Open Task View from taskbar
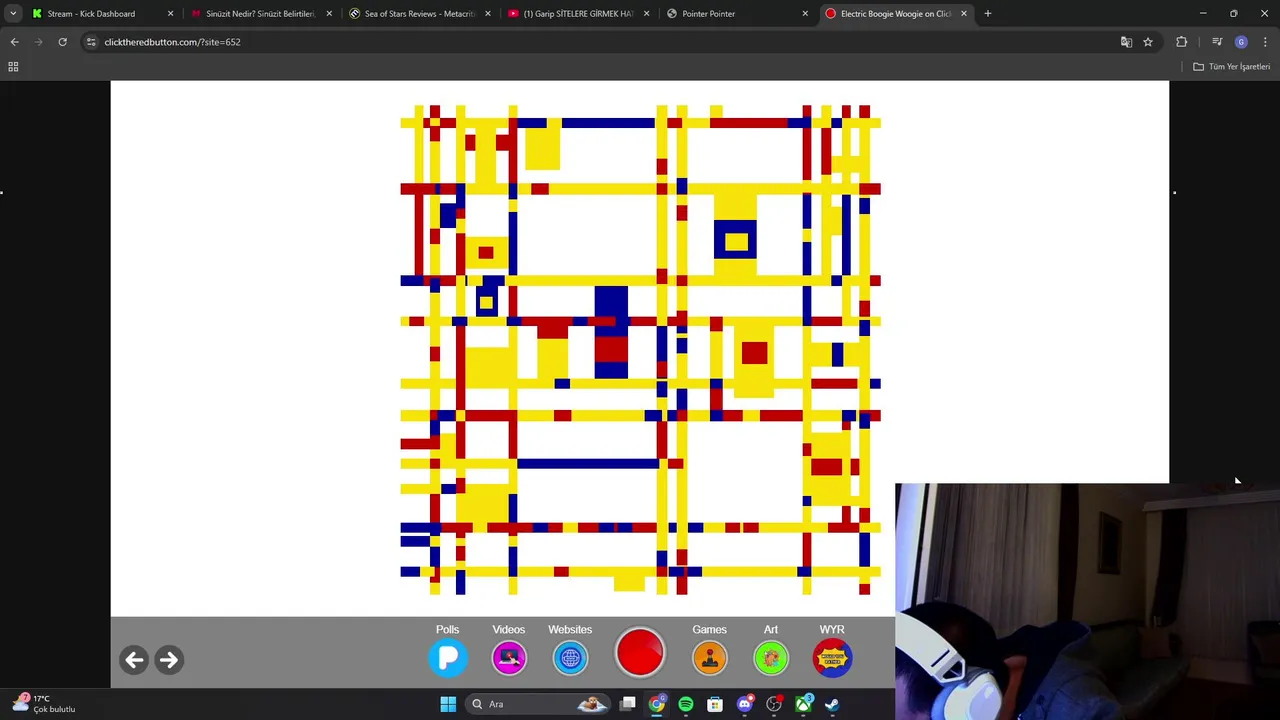The width and height of the screenshot is (1280, 720). [628, 704]
